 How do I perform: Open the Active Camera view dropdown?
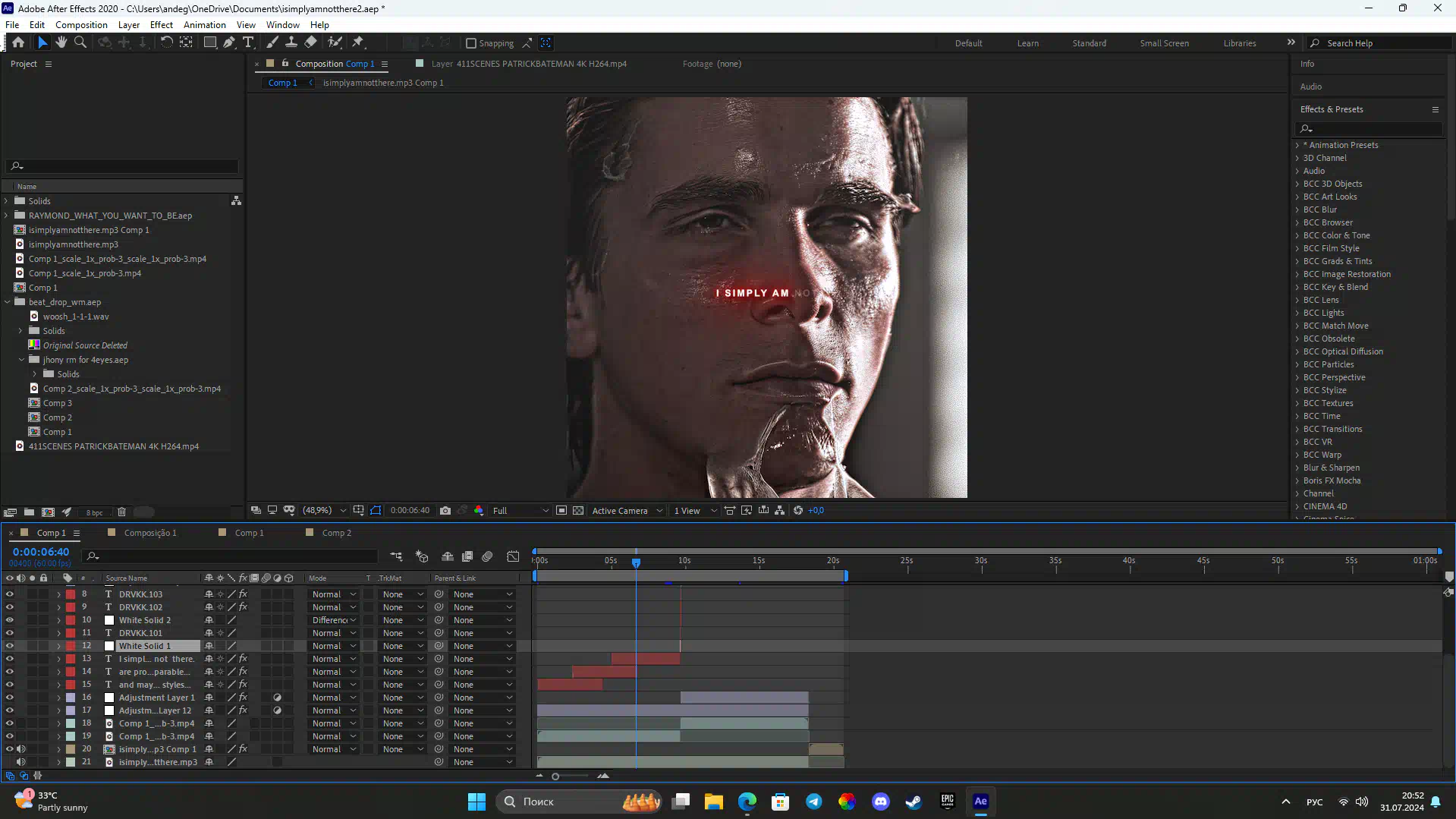(x=627, y=511)
